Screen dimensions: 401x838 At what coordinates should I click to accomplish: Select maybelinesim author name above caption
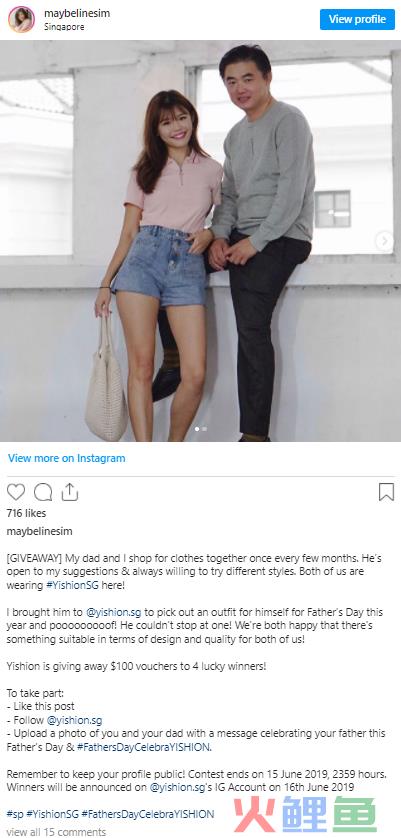tap(39, 531)
